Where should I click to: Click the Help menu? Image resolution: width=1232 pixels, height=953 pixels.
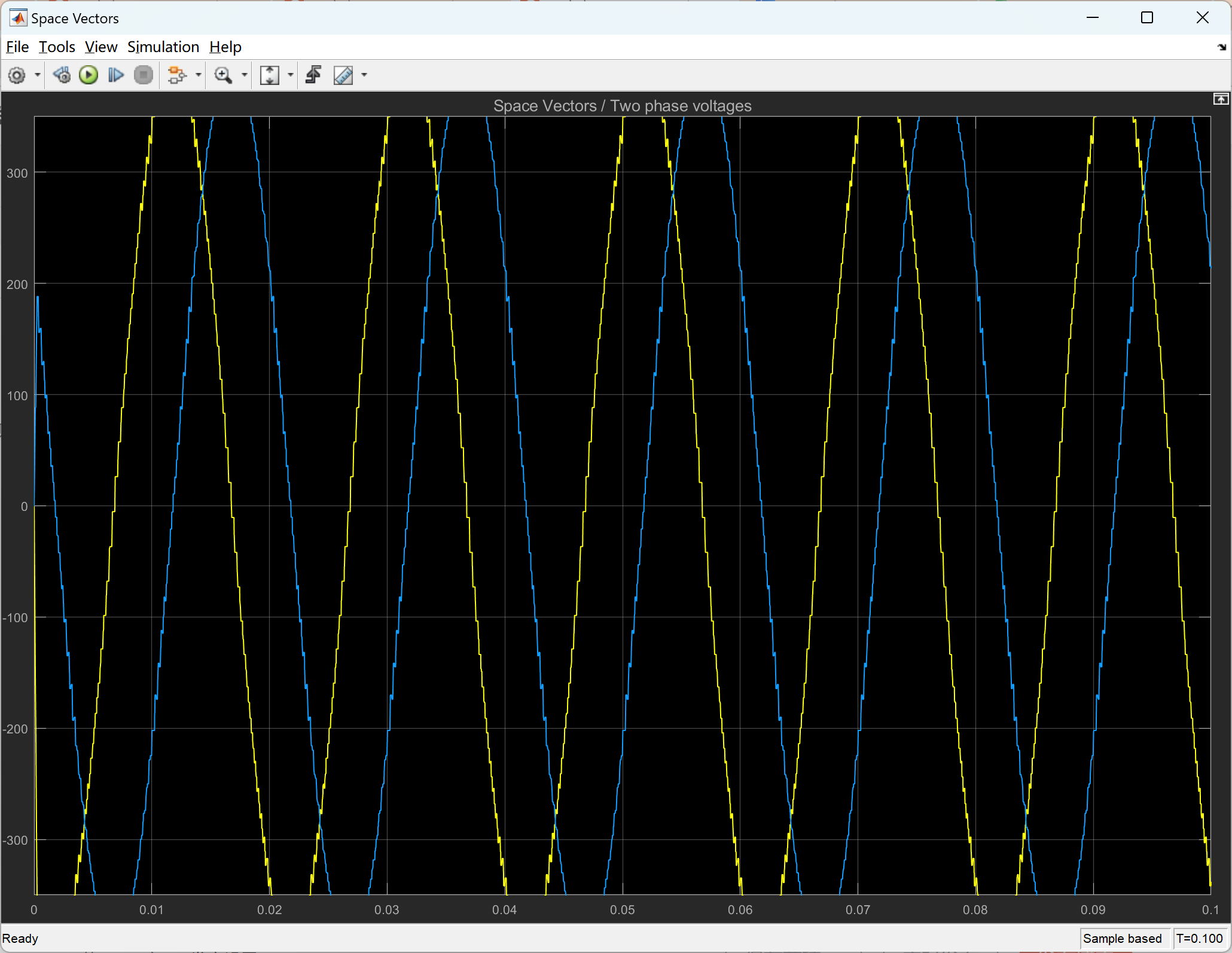(x=225, y=47)
